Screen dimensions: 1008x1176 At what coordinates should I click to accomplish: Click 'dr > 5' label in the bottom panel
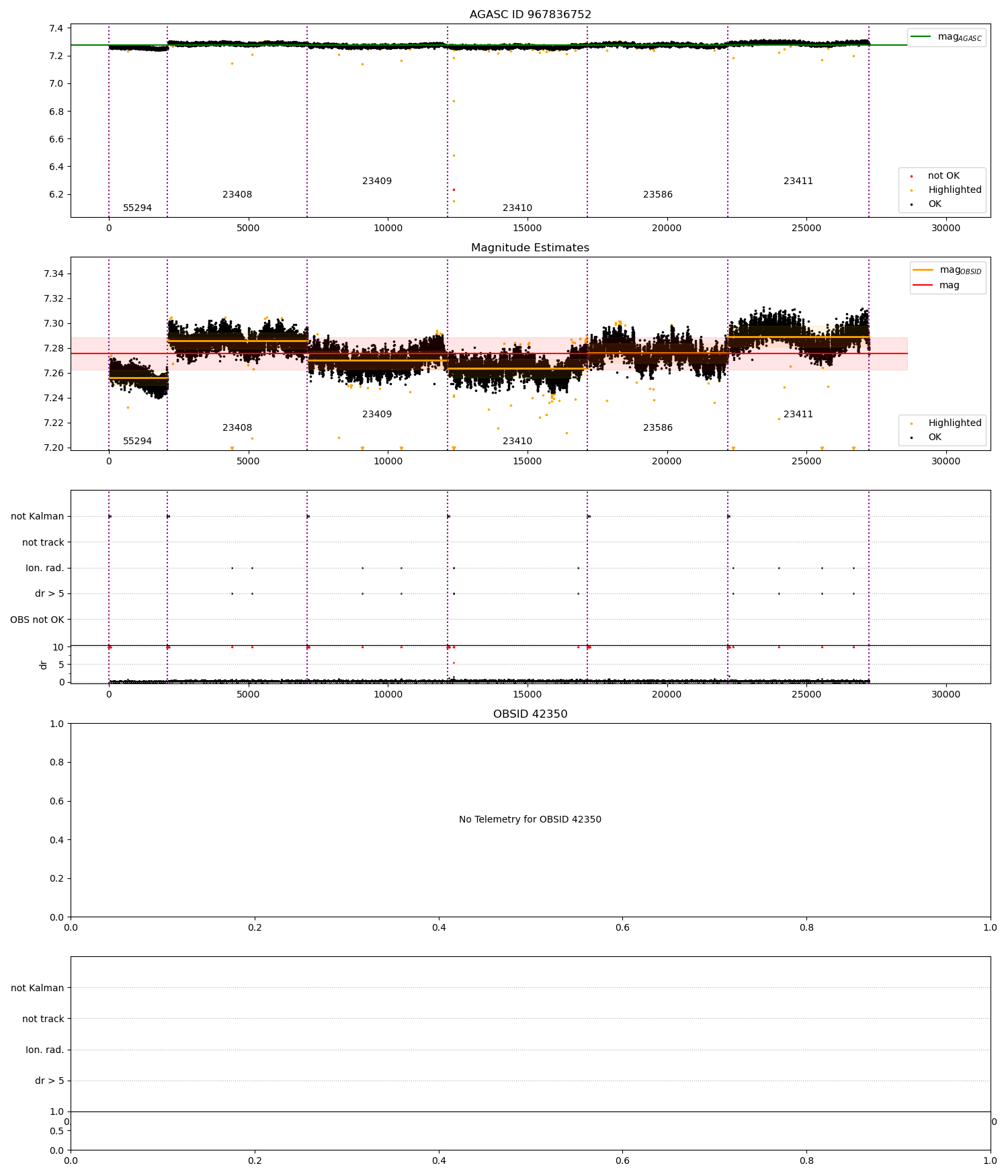tap(50, 1081)
